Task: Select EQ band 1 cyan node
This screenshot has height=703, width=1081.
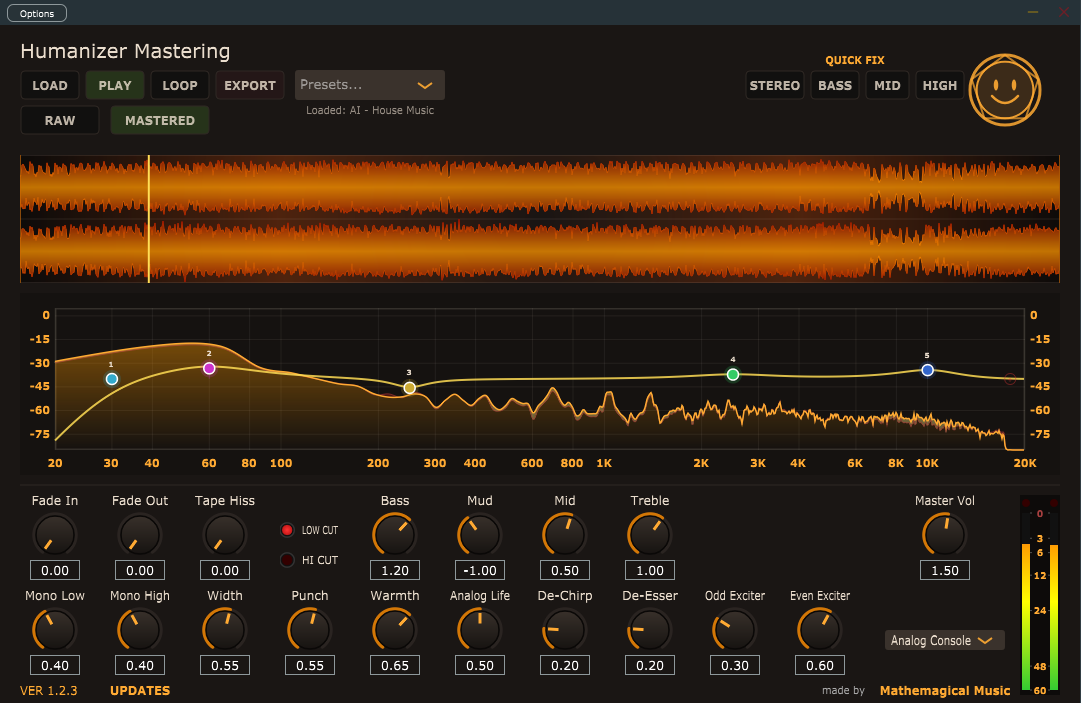Action: 112,378
